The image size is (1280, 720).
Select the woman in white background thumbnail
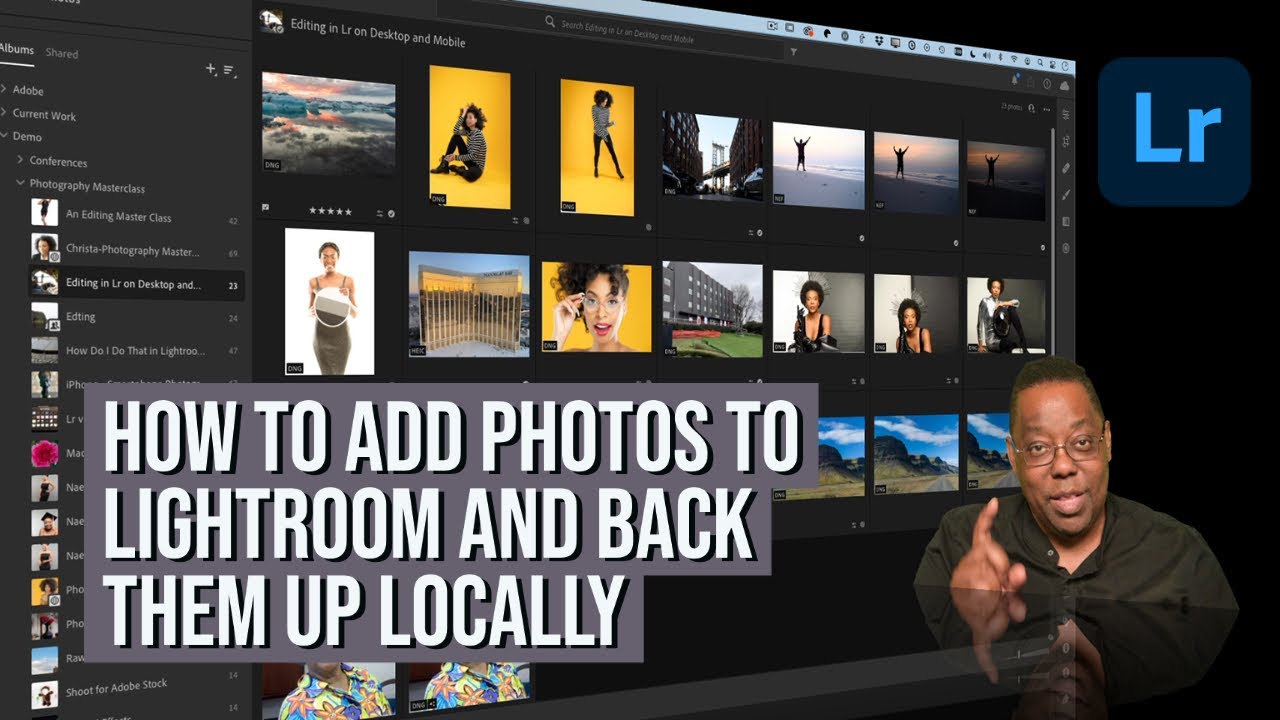329,301
